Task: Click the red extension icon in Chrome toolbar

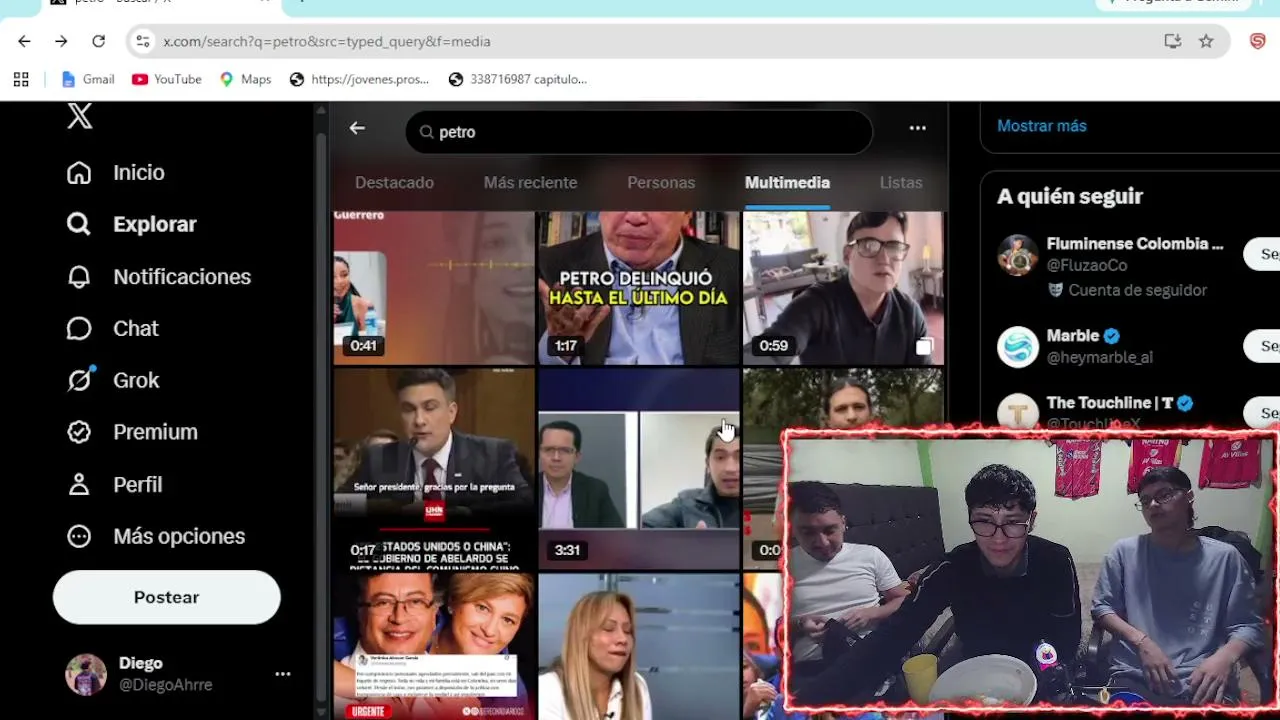Action: (x=1258, y=41)
